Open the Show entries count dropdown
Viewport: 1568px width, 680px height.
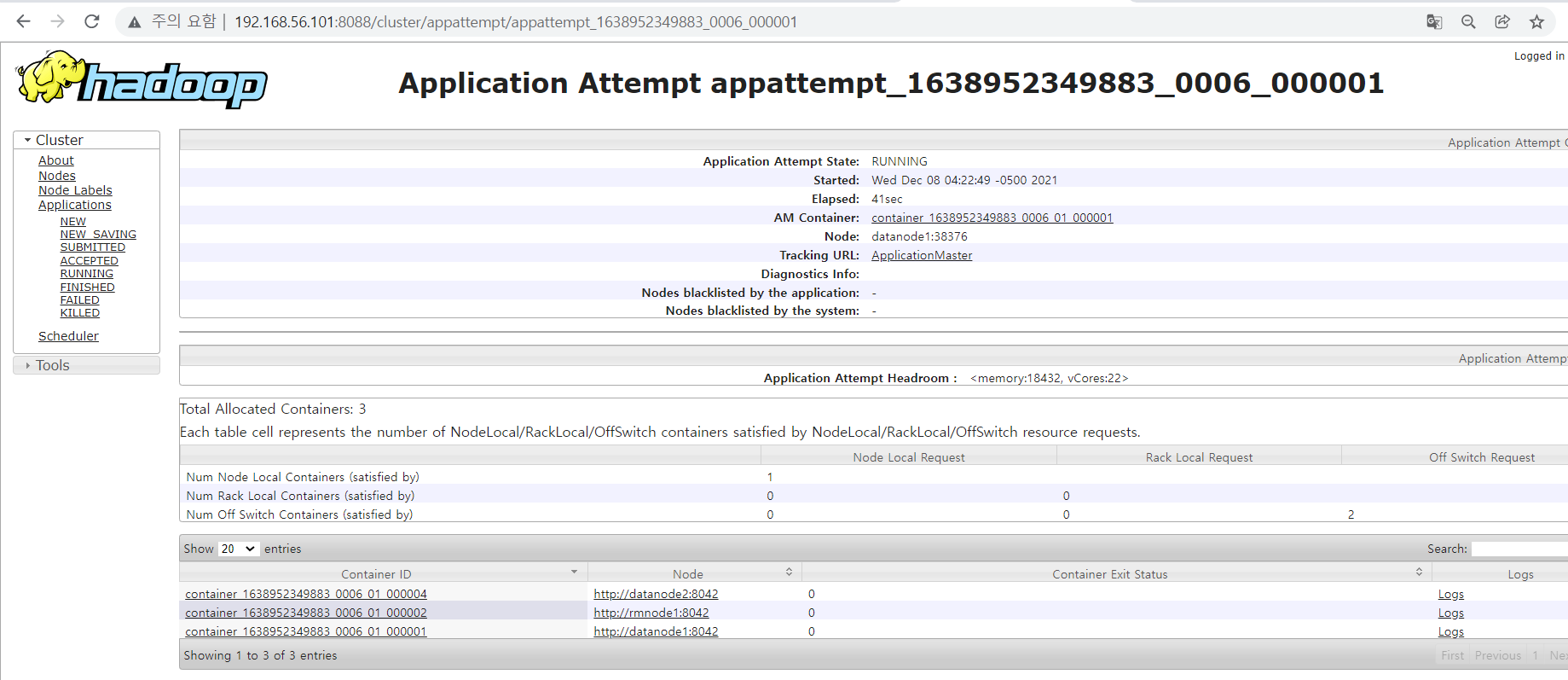(x=238, y=549)
